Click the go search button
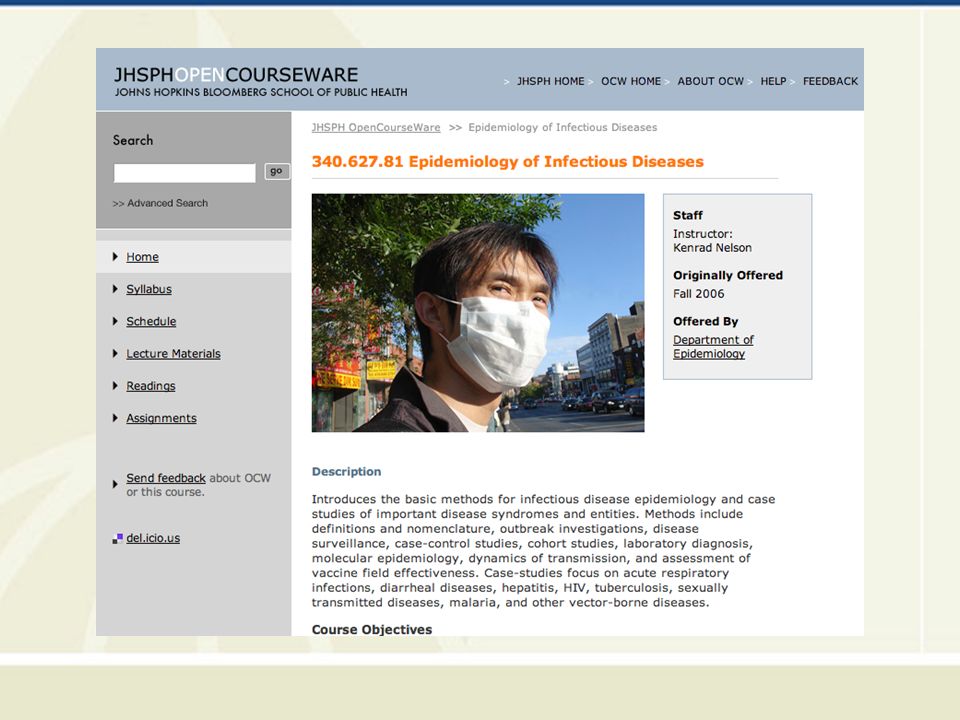Image resolution: width=960 pixels, height=720 pixels. point(276,171)
